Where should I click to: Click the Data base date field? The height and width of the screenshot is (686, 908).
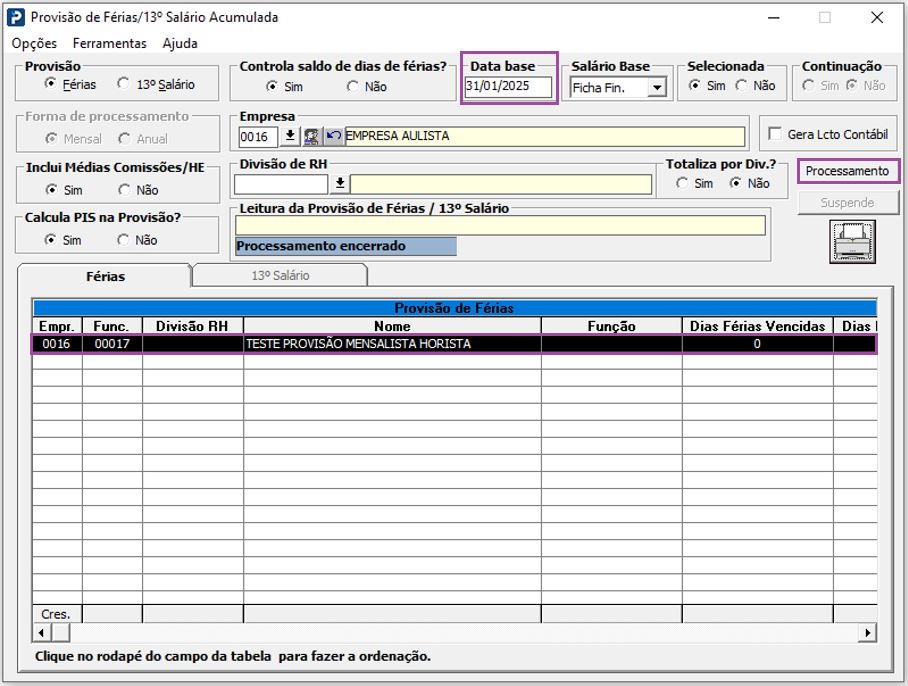508,87
